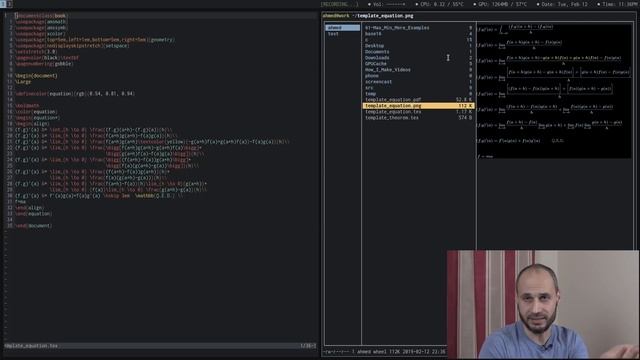Viewport: 640px width, 360px height.
Task: Click the \boldmath line in vim
Action: (27, 106)
